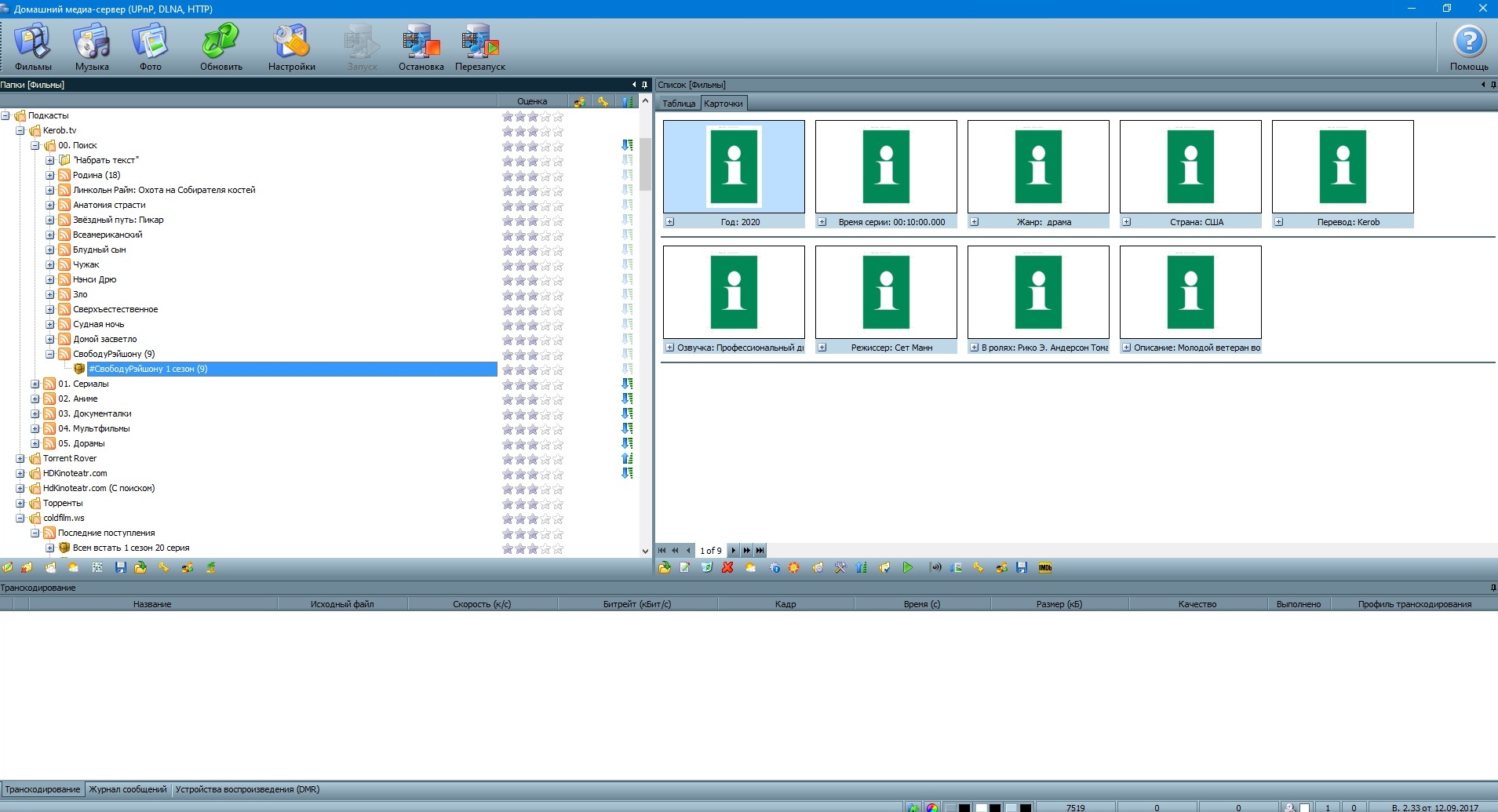Open the Журнал сообщений tab
The image size is (1498, 812).
click(127, 789)
